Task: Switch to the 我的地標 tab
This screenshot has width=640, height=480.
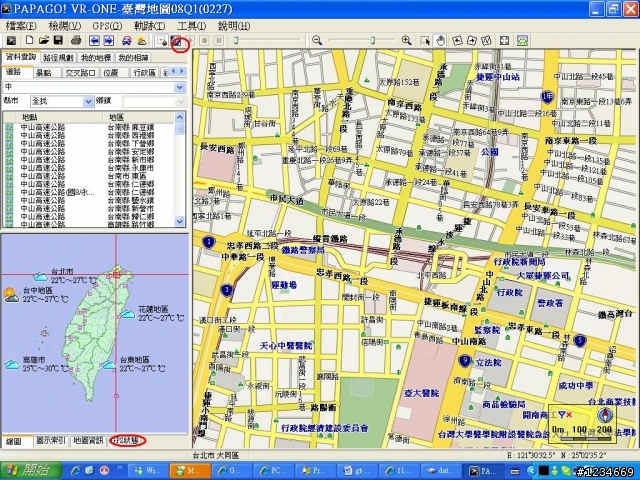Action: pyautogui.click(x=96, y=58)
